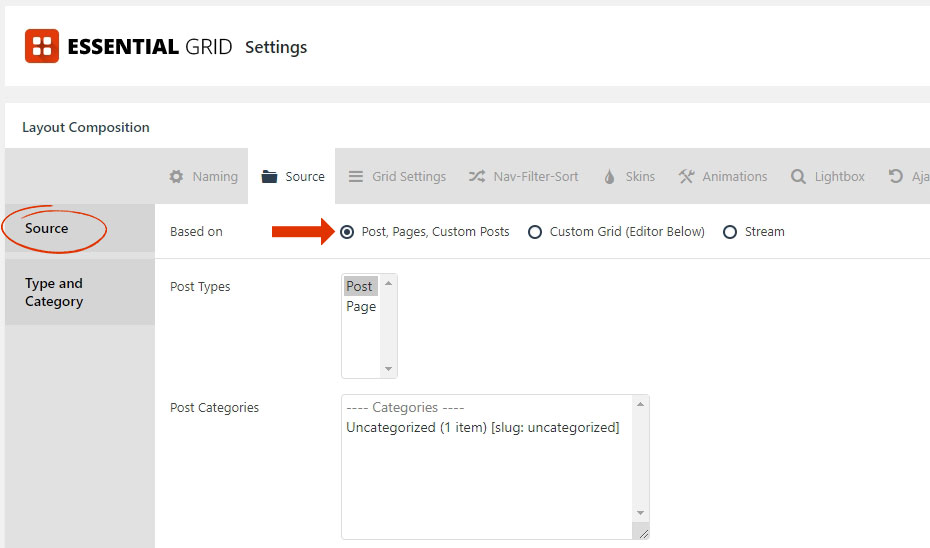Click the Essential Grid logo icon
Screen dimensions: 930x548
tap(42, 46)
